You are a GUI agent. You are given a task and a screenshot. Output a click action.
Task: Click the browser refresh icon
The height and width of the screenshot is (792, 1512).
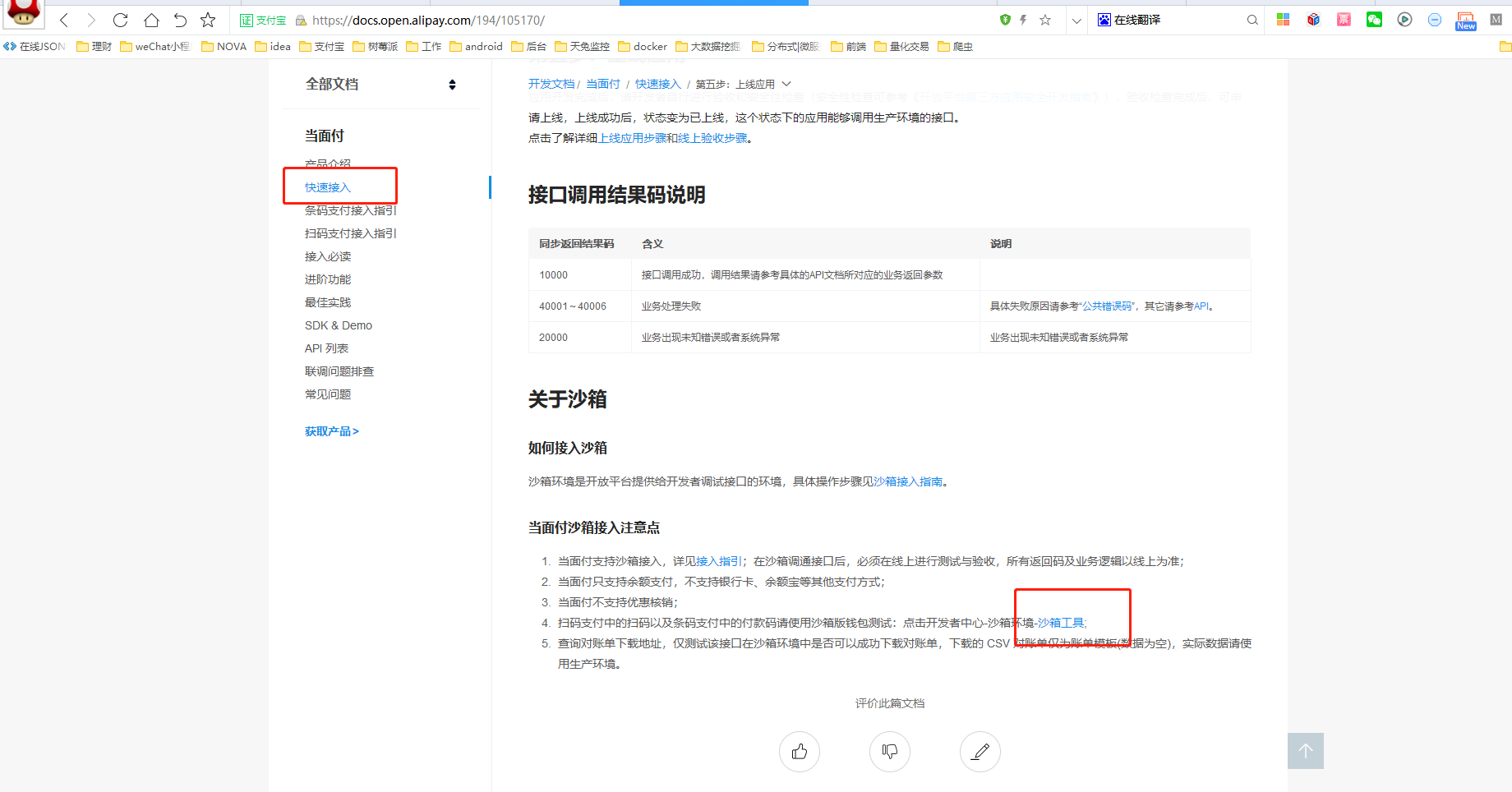tap(120, 21)
